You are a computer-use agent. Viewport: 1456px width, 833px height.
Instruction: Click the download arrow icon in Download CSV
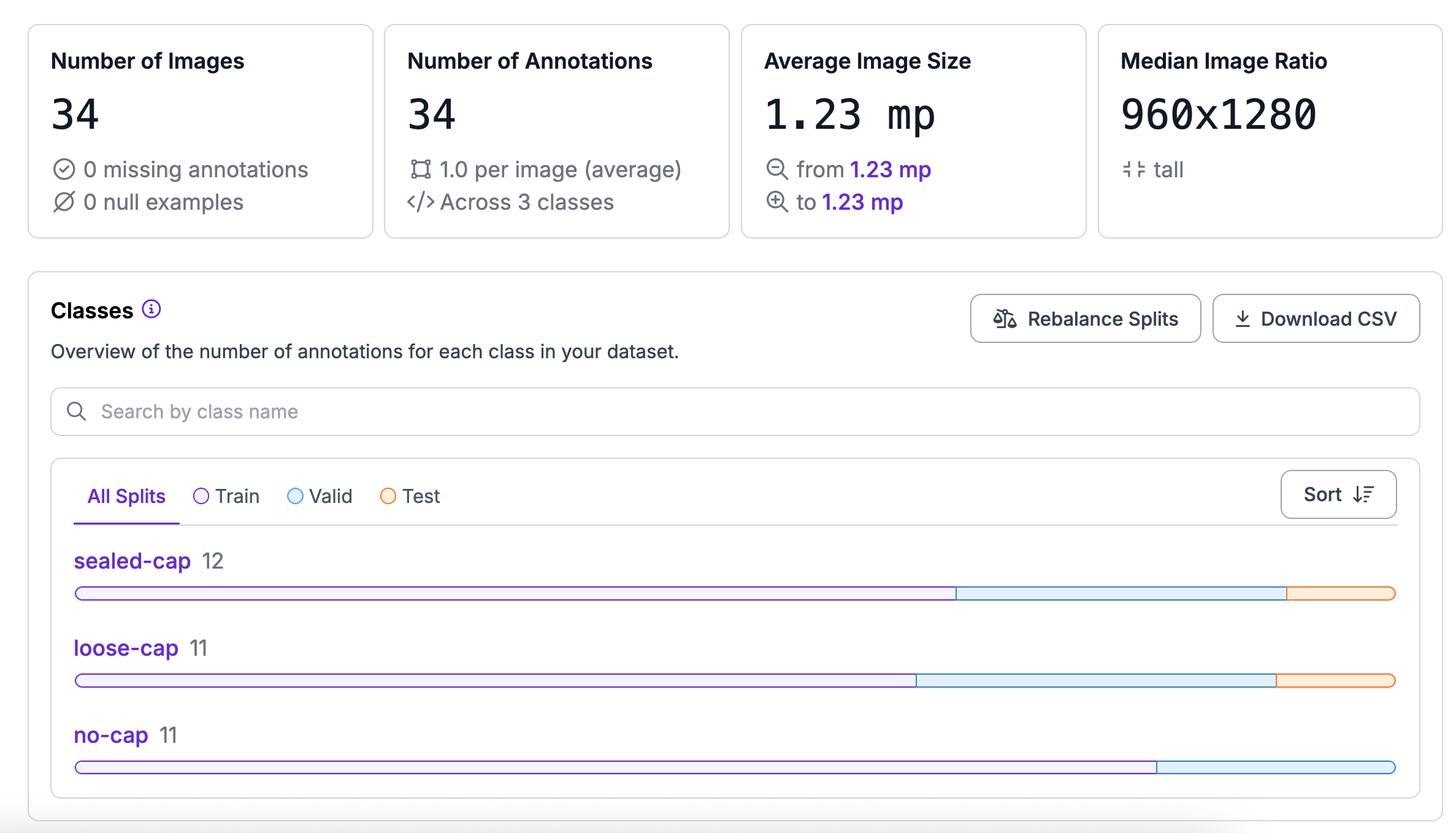pyautogui.click(x=1243, y=319)
